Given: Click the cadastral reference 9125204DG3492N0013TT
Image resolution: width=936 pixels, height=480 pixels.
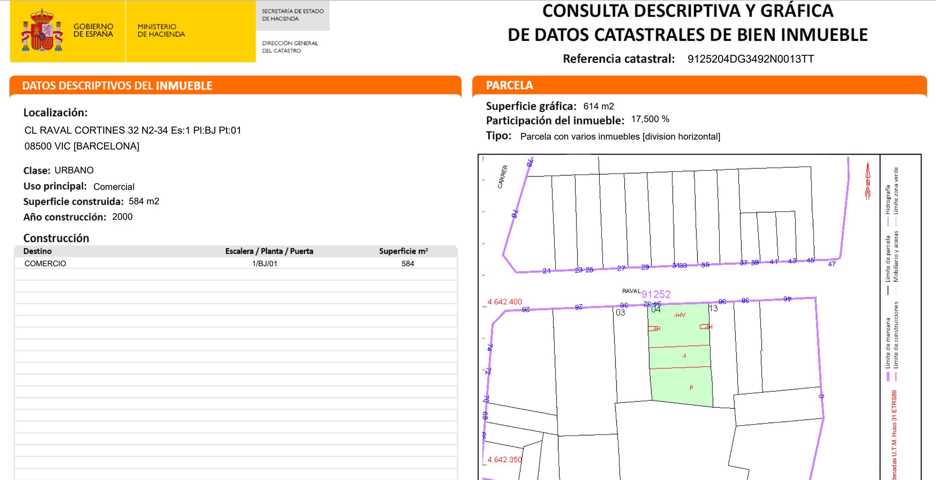Looking at the screenshot, I should pos(750,59).
